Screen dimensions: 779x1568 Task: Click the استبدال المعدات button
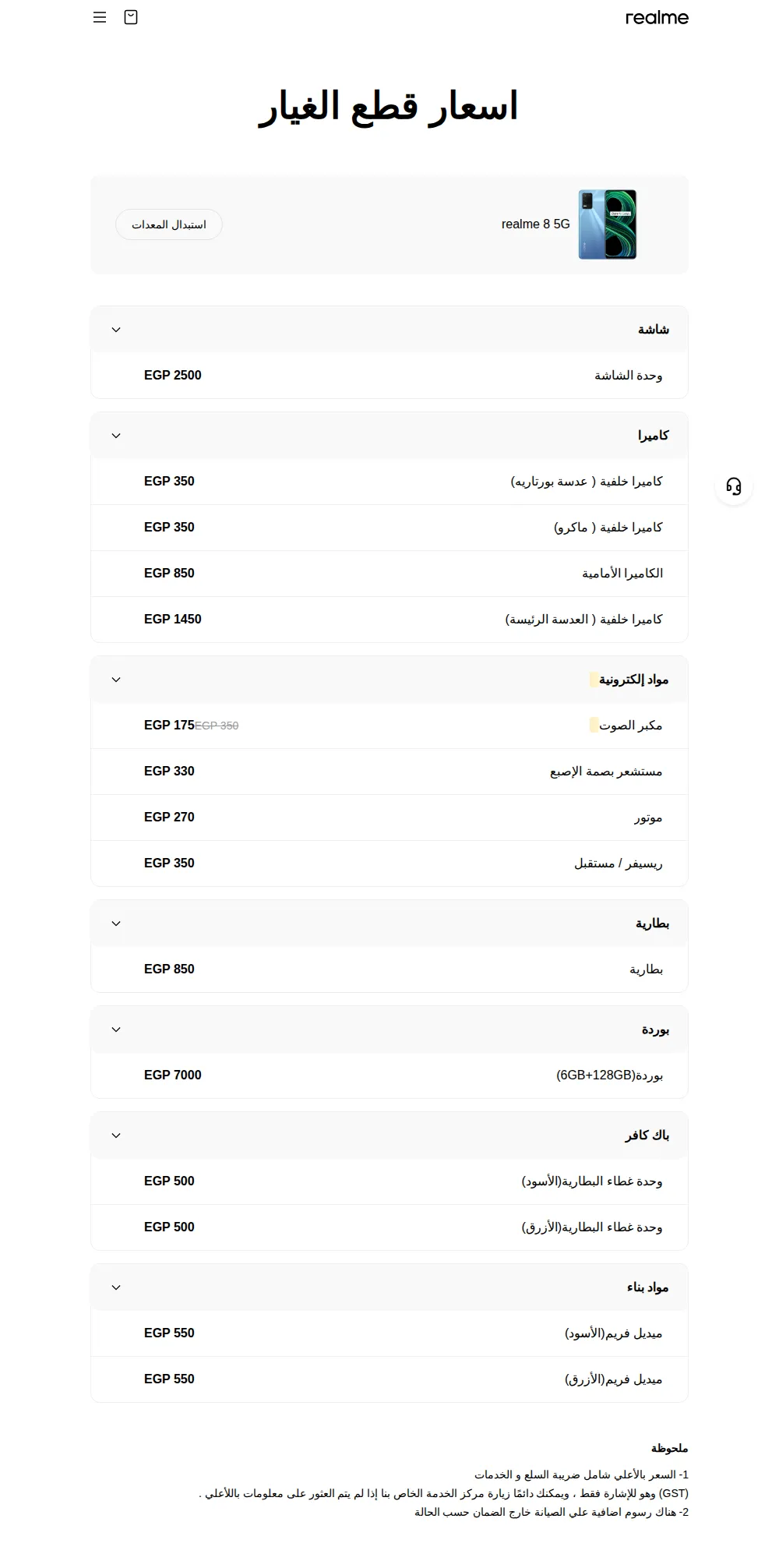click(x=169, y=224)
